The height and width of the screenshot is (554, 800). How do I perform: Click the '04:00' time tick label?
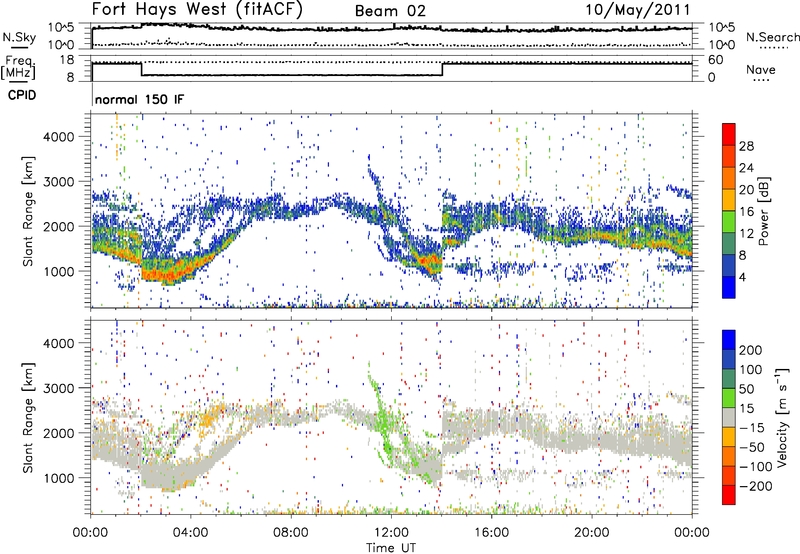tap(190, 533)
